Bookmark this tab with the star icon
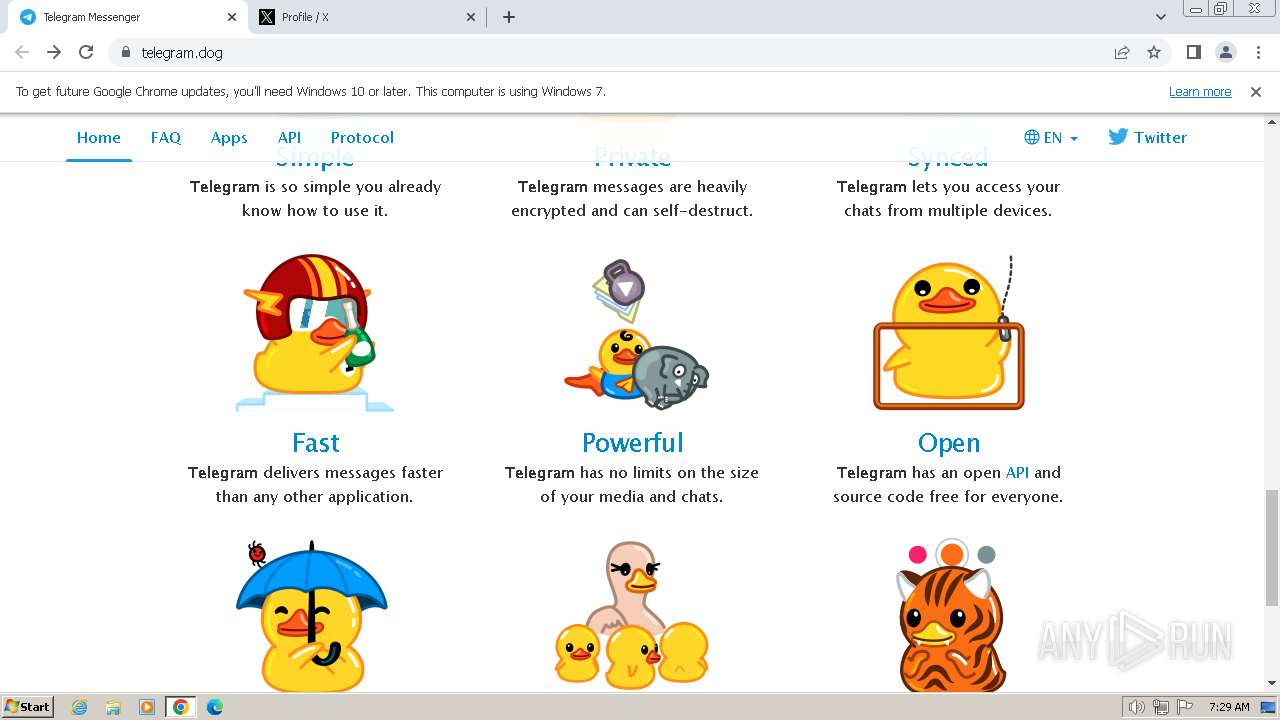The image size is (1280, 720). (1154, 52)
